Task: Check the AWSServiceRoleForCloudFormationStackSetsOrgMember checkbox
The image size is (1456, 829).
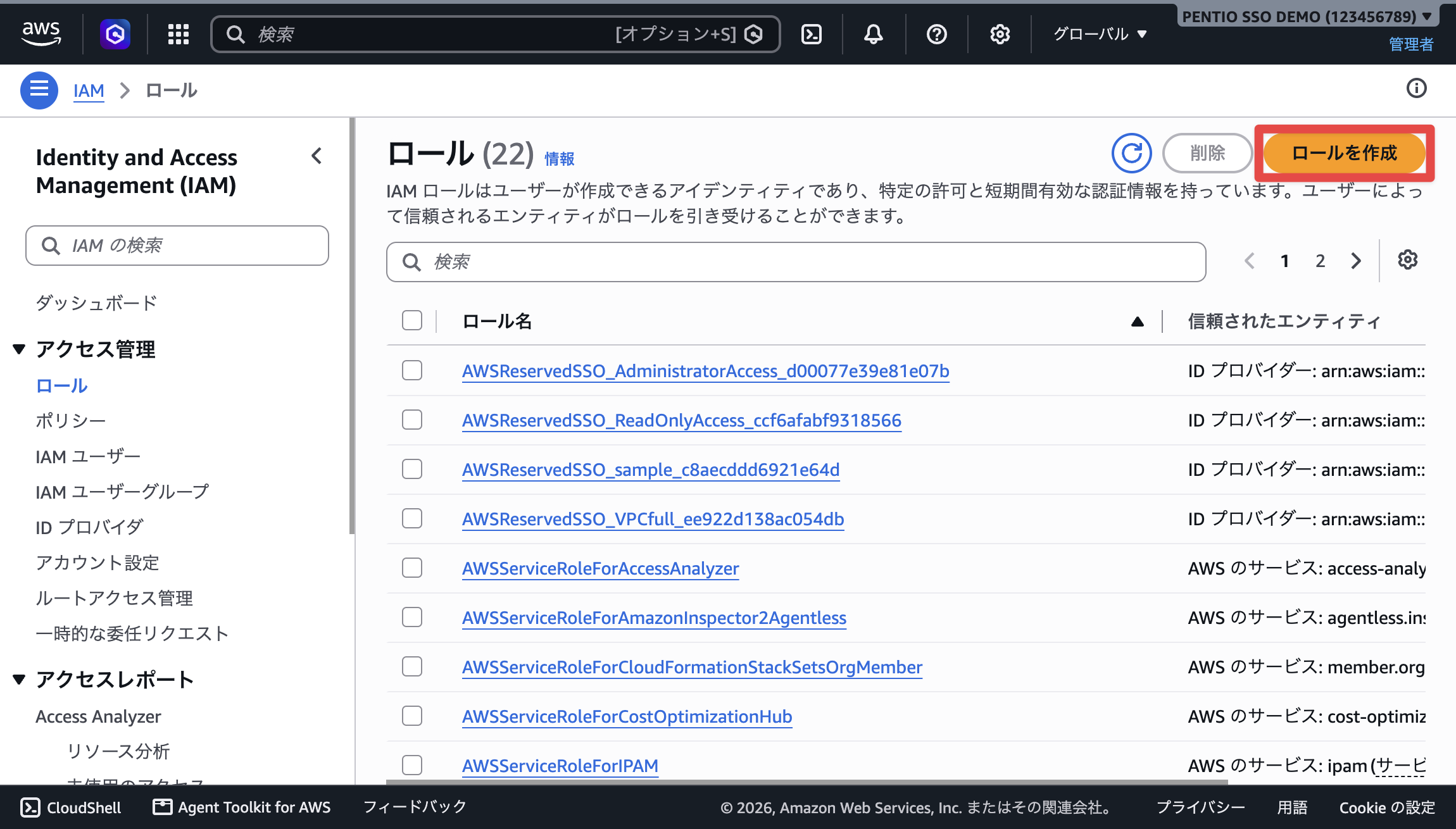Action: click(412, 666)
